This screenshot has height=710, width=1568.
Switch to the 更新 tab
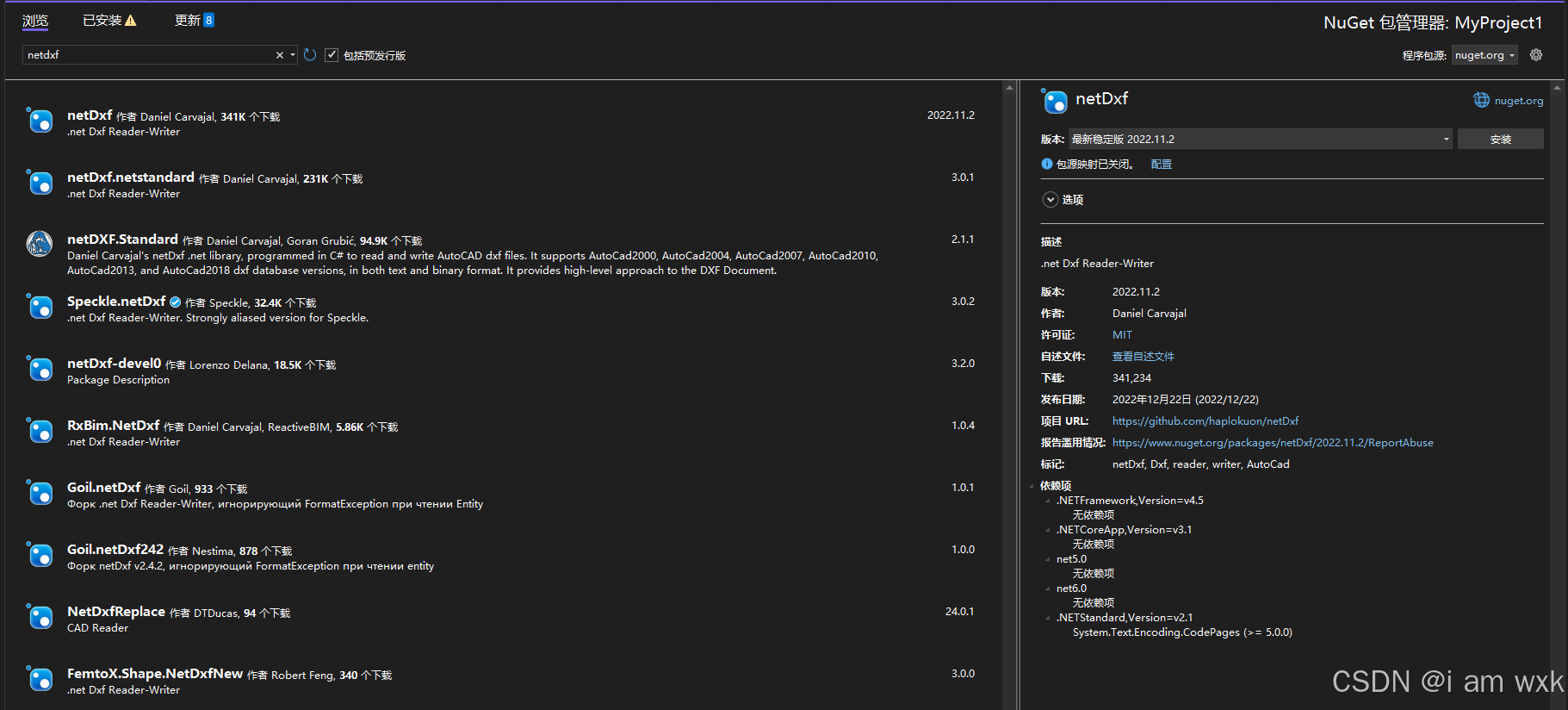point(188,21)
